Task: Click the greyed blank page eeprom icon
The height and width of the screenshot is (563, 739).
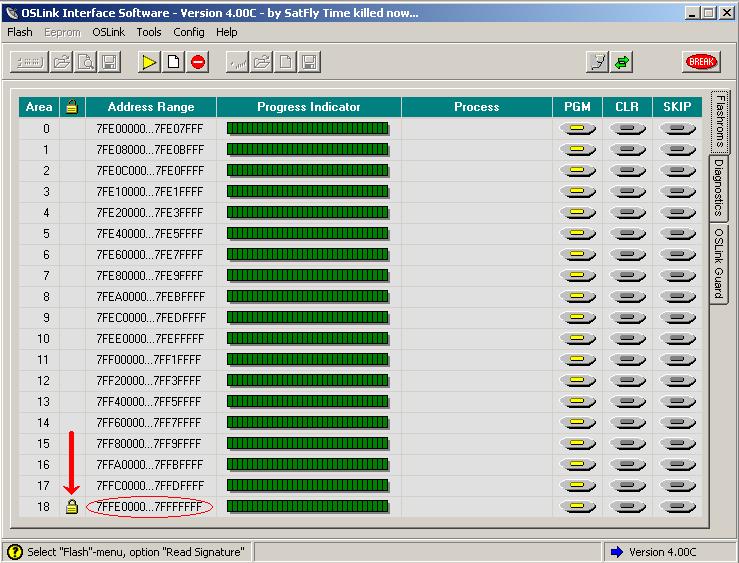Action: 286,62
